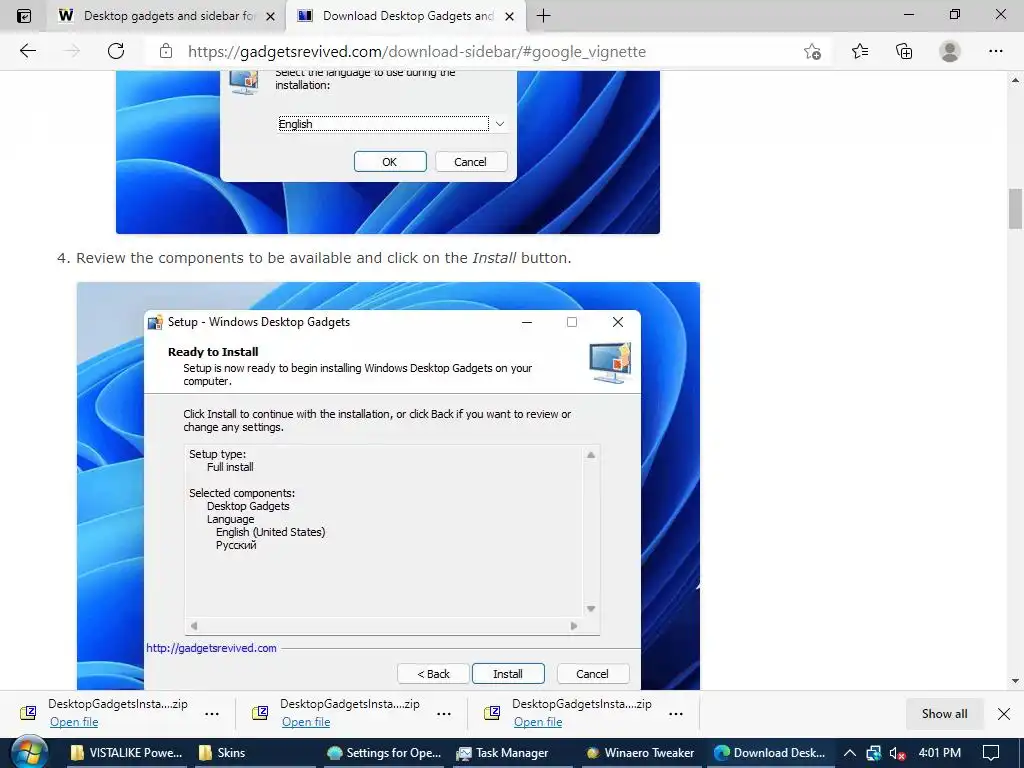Reload the current web page
1024x768 pixels.
[x=116, y=51]
